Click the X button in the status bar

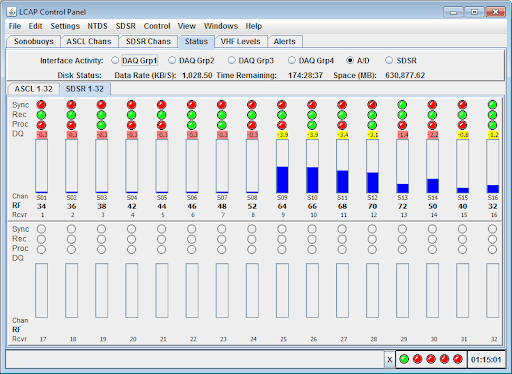point(389,359)
